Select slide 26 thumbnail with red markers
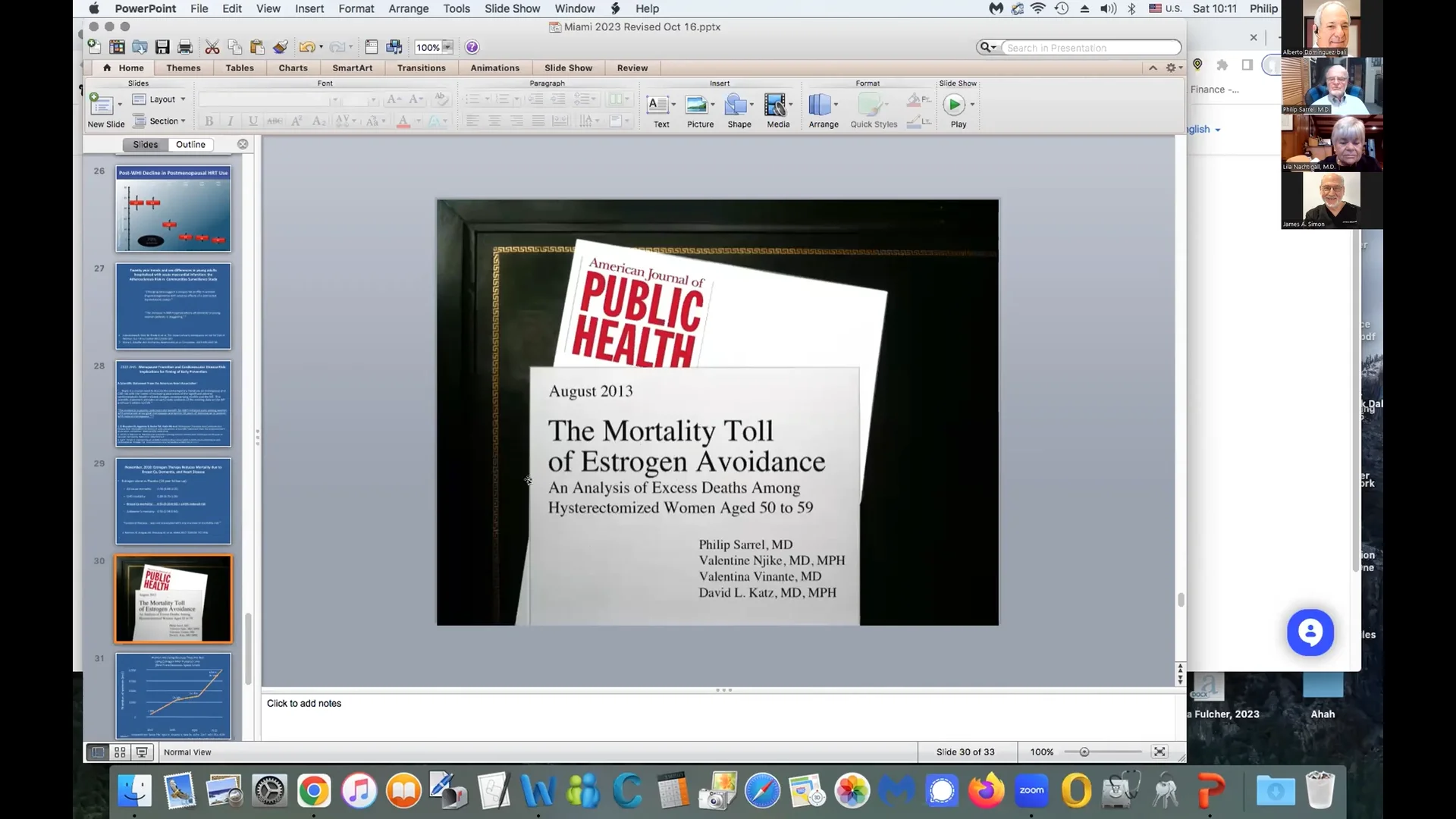Screen dimensions: 1456x819 pos(173,209)
